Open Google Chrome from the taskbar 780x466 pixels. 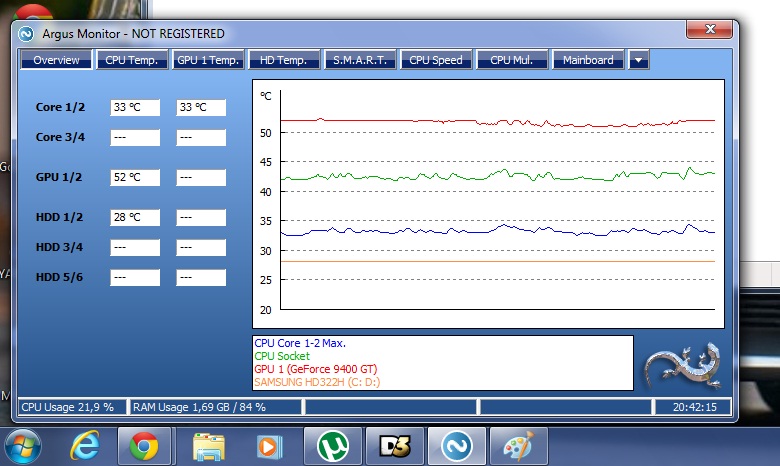point(144,446)
